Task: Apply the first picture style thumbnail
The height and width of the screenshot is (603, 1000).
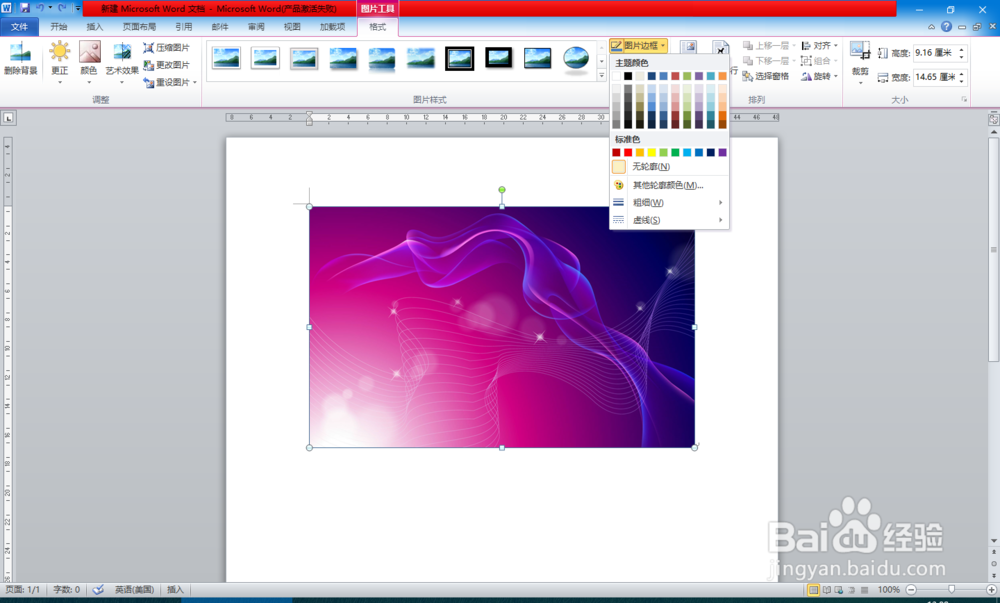Action: tap(226, 58)
